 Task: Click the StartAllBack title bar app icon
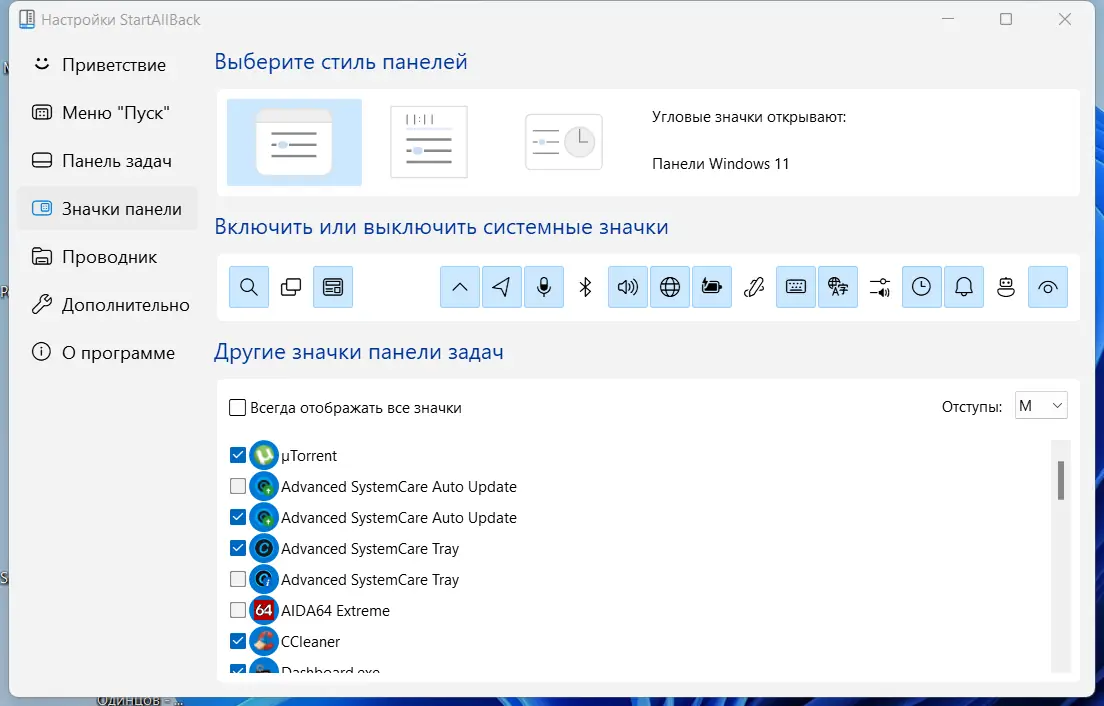pyautogui.click(x=27, y=19)
